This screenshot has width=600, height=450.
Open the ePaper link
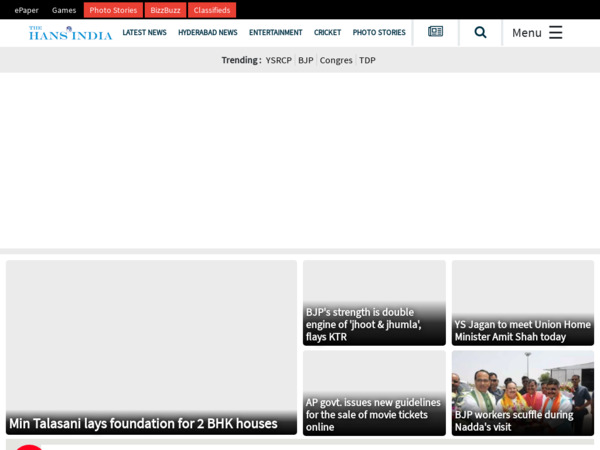point(26,10)
